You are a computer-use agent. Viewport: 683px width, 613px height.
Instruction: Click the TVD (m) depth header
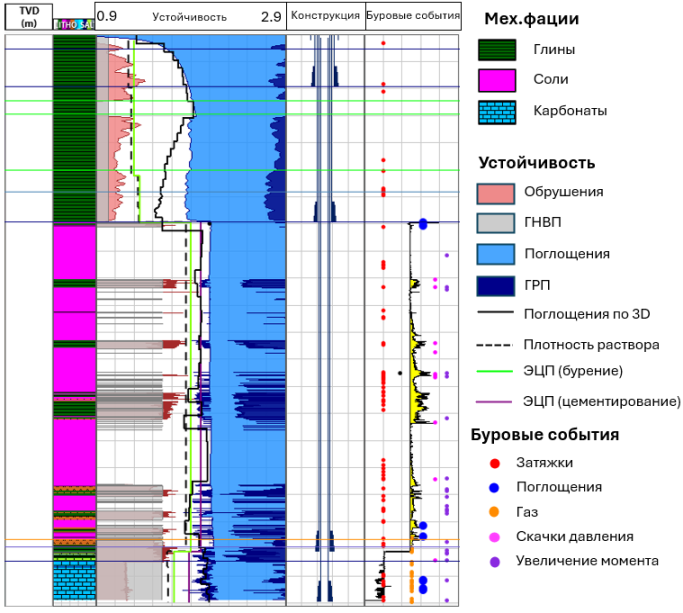(29, 17)
